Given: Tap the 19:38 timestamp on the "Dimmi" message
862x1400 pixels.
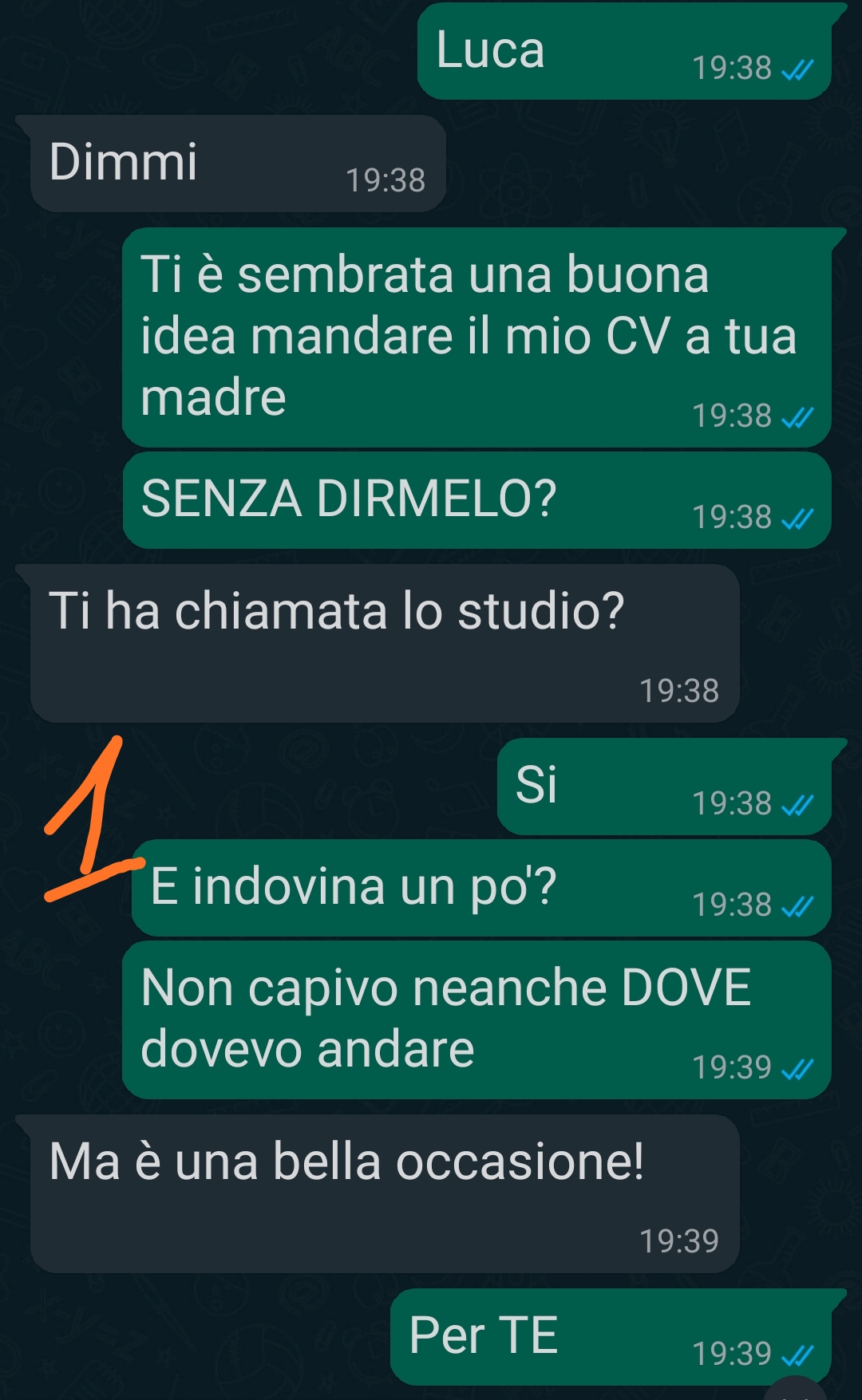Looking at the screenshot, I should 386,181.
